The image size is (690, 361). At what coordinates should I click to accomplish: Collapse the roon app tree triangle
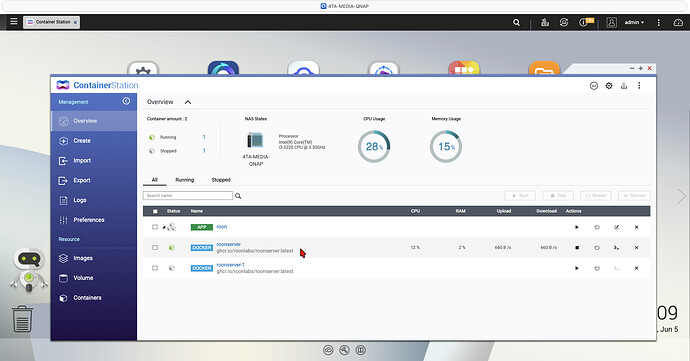pos(164,228)
